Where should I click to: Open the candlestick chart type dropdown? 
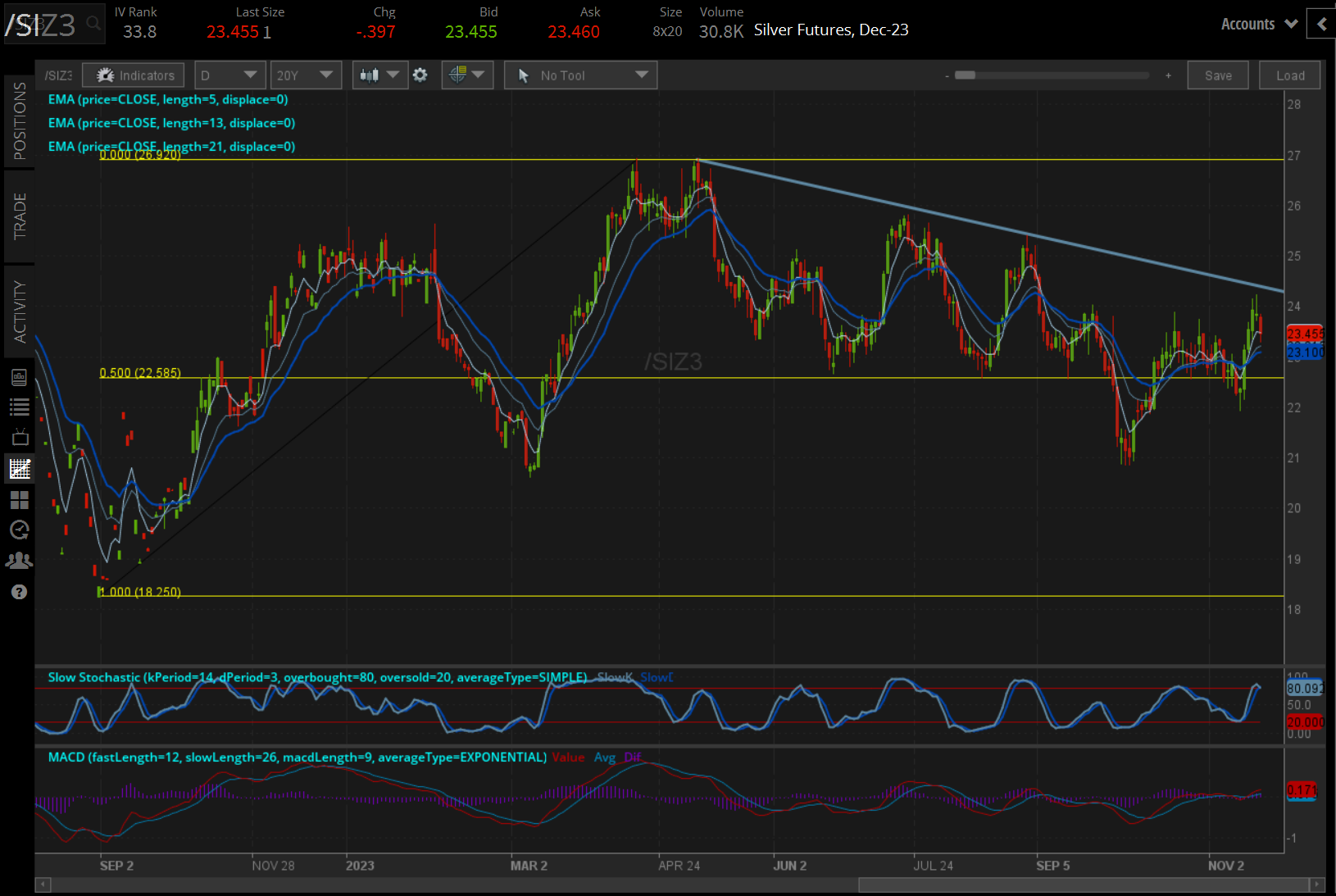379,75
